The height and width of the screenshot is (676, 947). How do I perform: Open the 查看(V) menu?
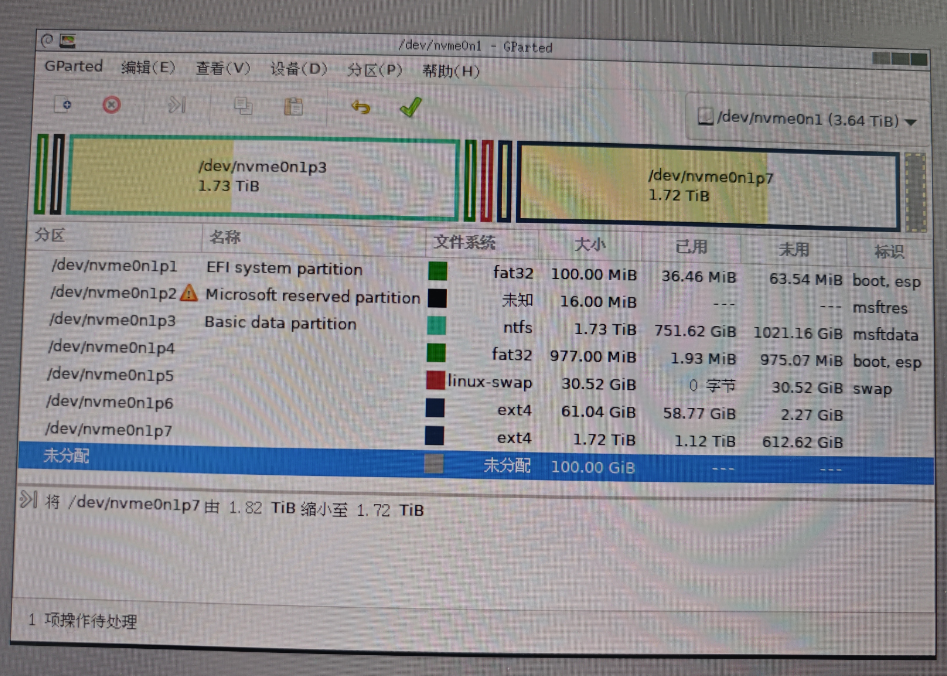223,68
